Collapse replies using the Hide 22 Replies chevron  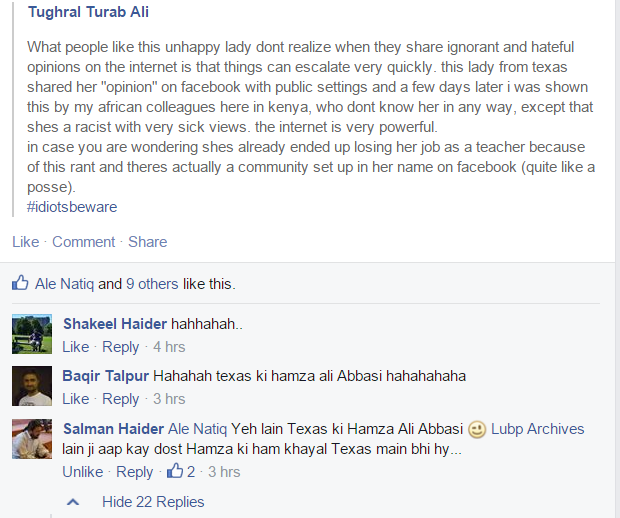coord(73,502)
